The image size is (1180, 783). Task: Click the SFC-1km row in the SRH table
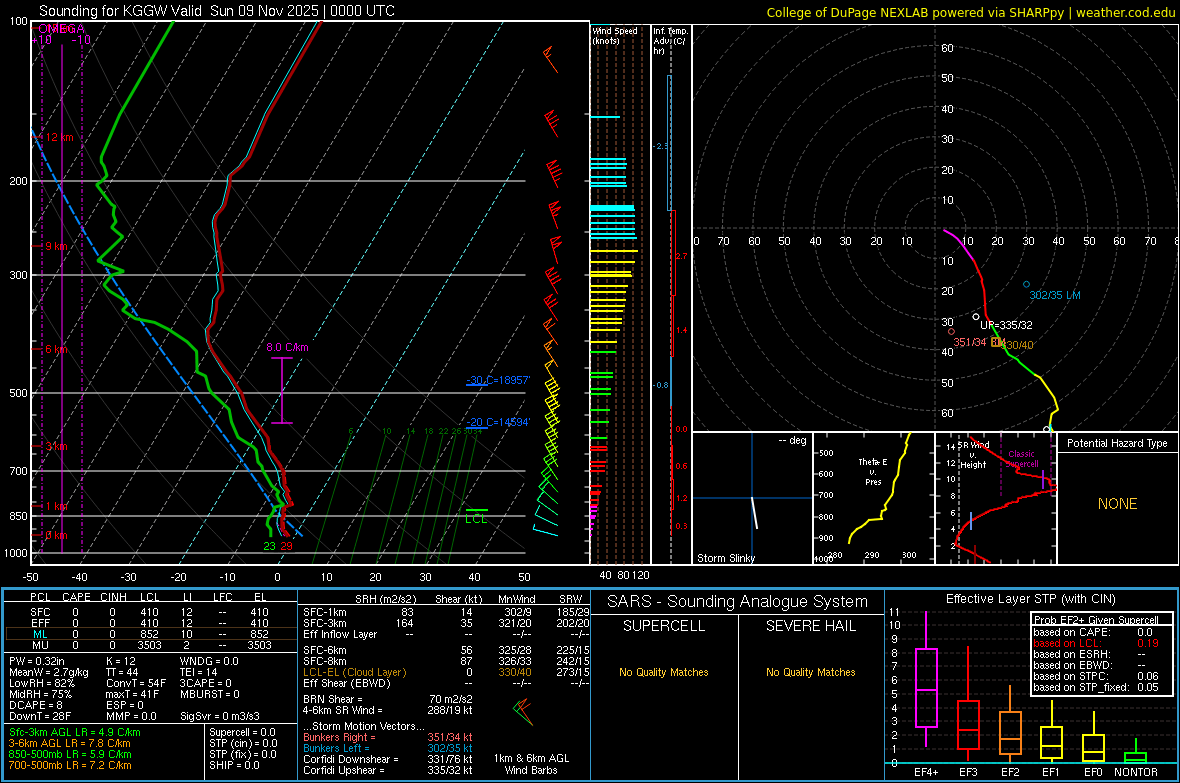pyautogui.click(x=446, y=612)
